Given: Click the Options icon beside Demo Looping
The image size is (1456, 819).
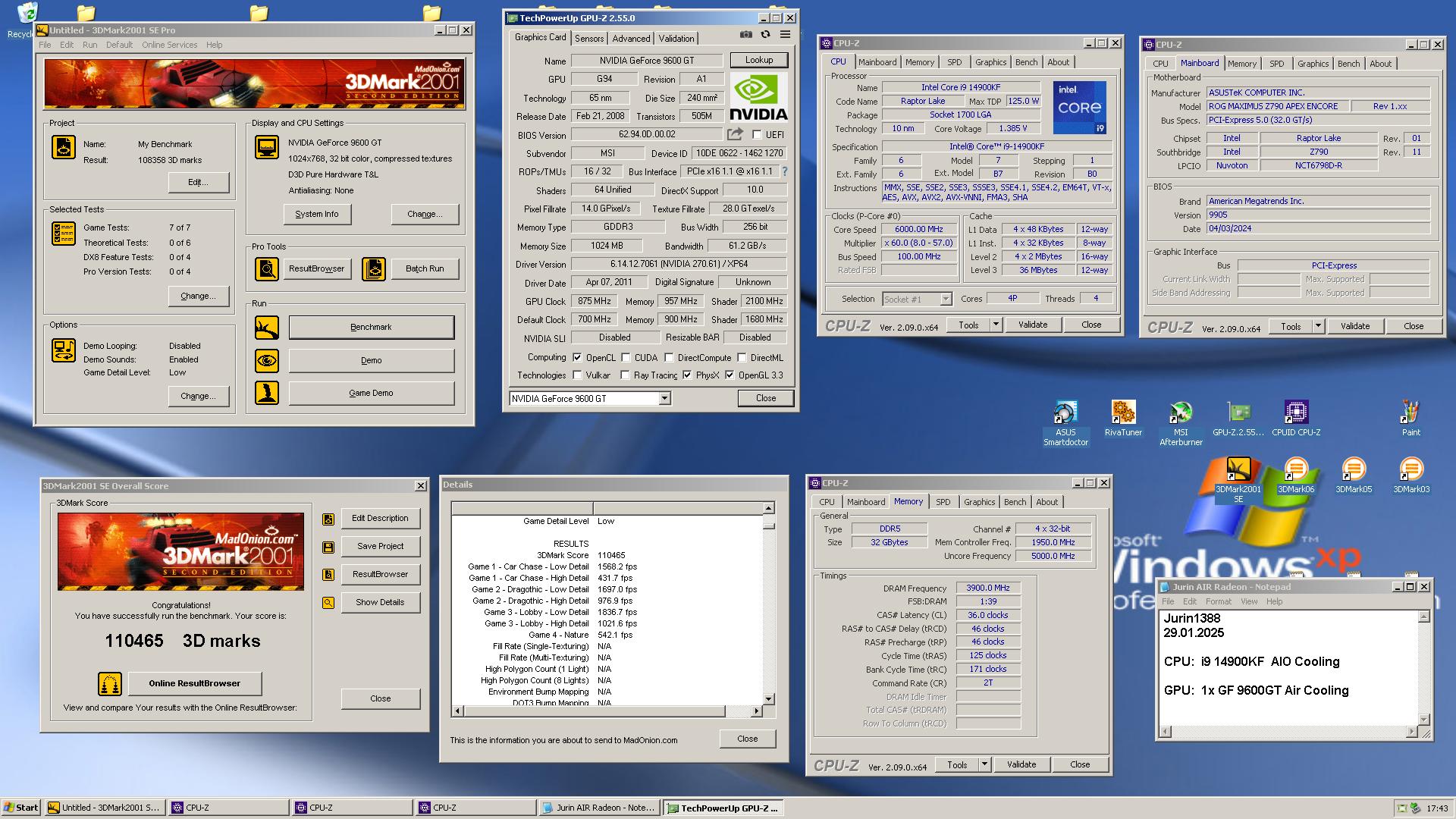Looking at the screenshot, I should click(64, 350).
